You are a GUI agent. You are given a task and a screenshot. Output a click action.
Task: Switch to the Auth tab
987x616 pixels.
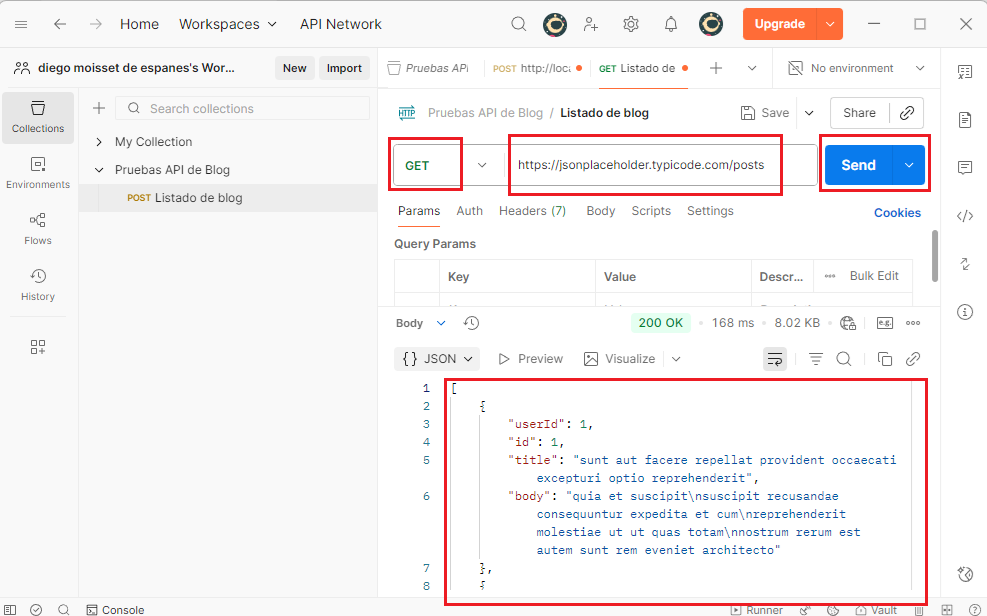coord(469,211)
